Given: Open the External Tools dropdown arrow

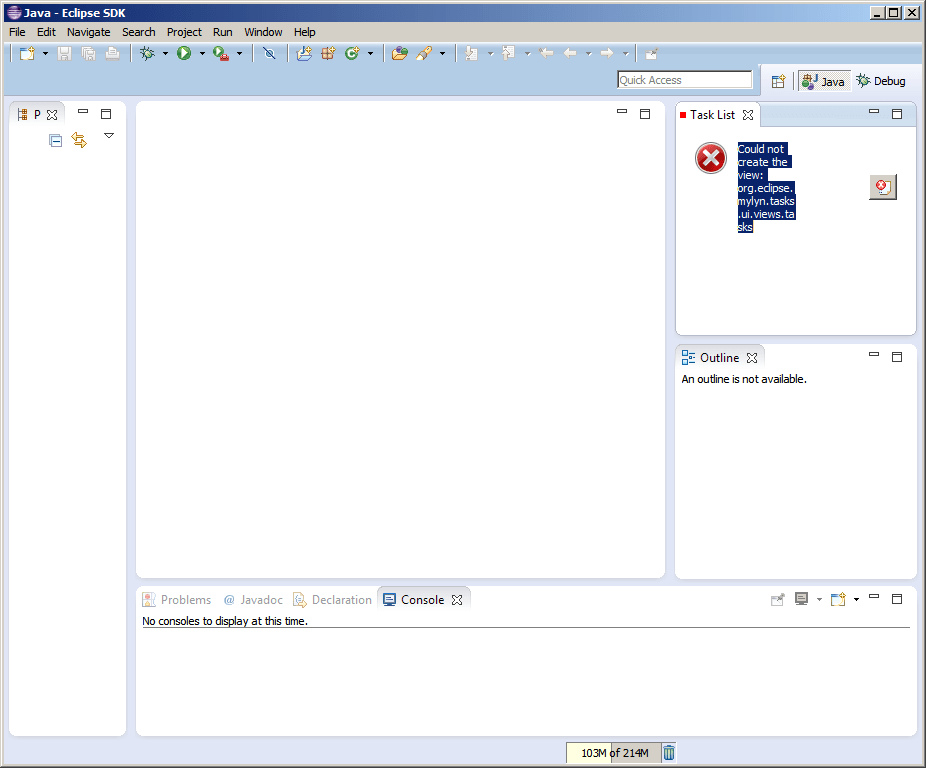Looking at the screenshot, I should pos(239,54).
